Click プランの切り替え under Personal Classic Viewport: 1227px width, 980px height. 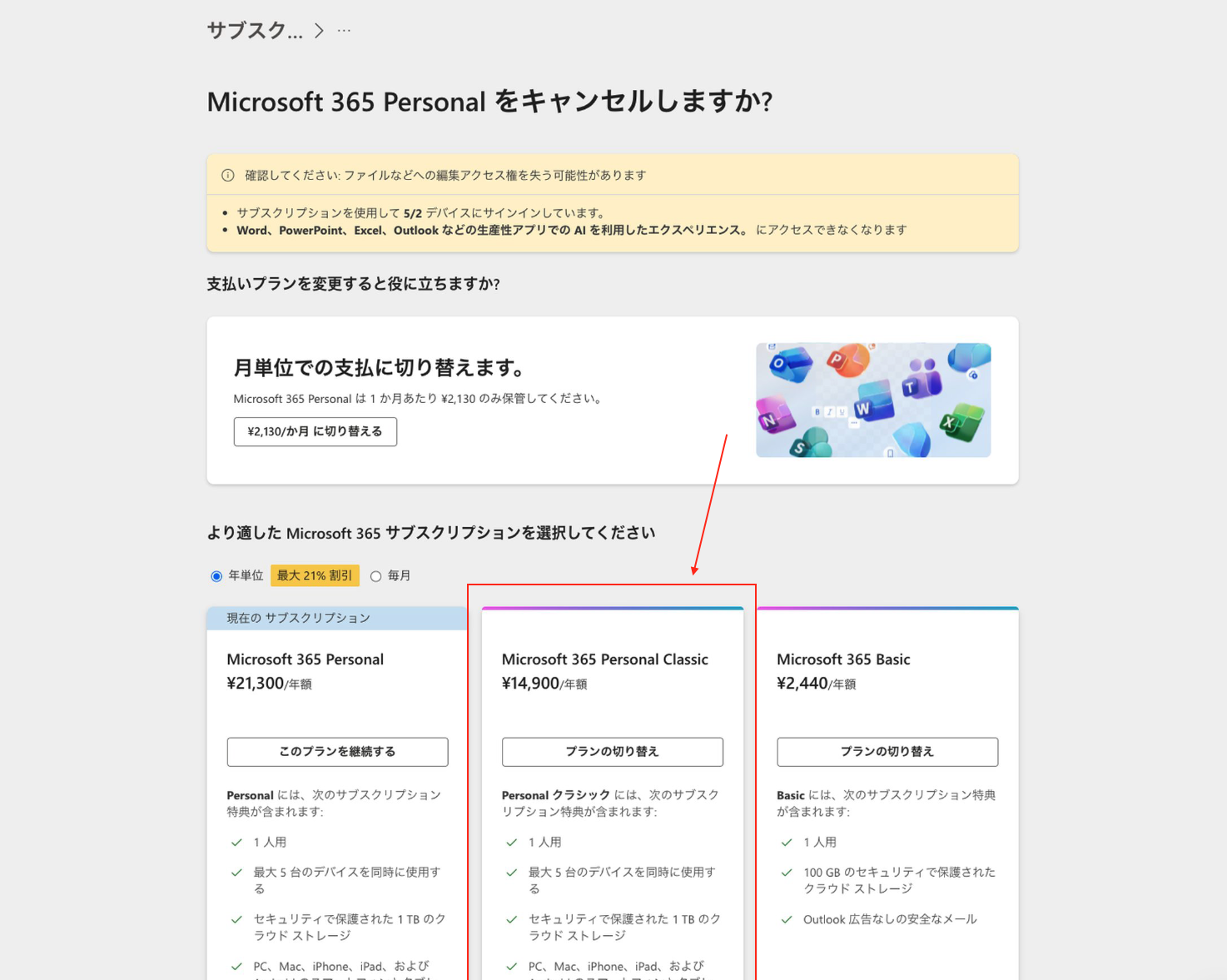(612, 752)
